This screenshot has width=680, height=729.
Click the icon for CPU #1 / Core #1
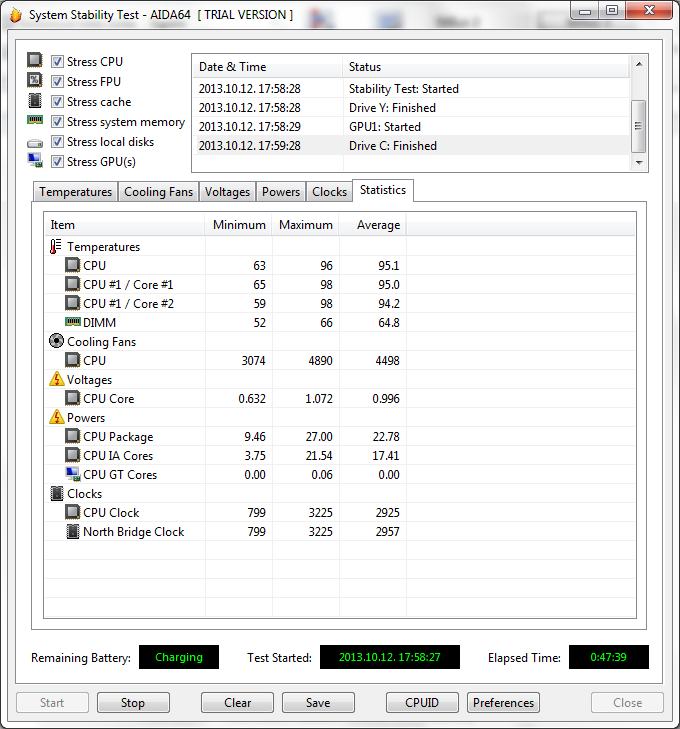point(72,284)
